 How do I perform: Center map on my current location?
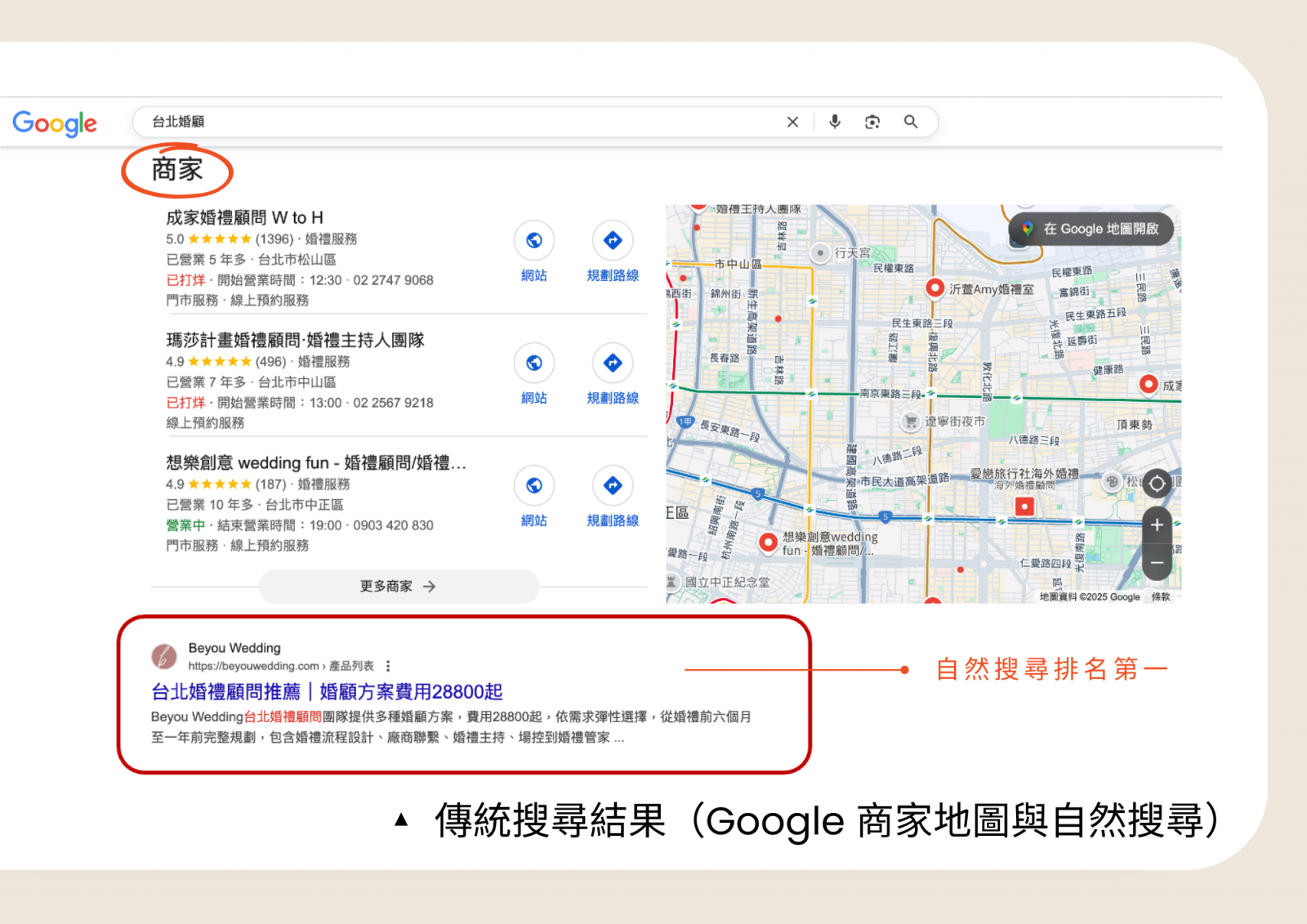(x=1157, y=484)
